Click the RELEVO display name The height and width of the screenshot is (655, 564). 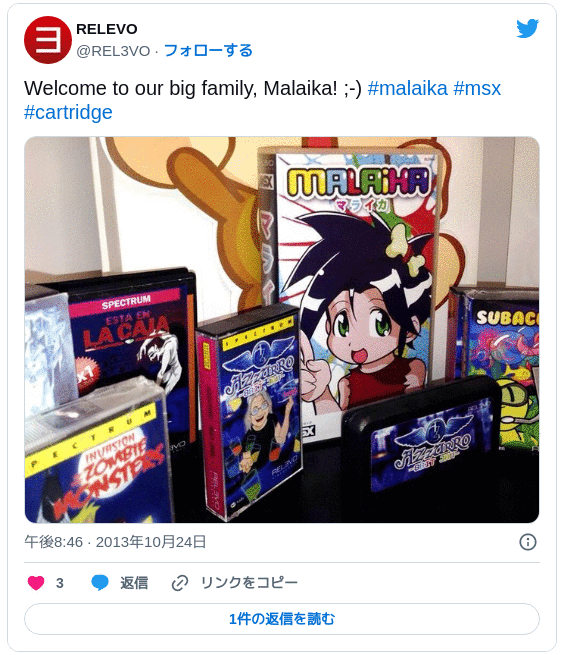107,29
